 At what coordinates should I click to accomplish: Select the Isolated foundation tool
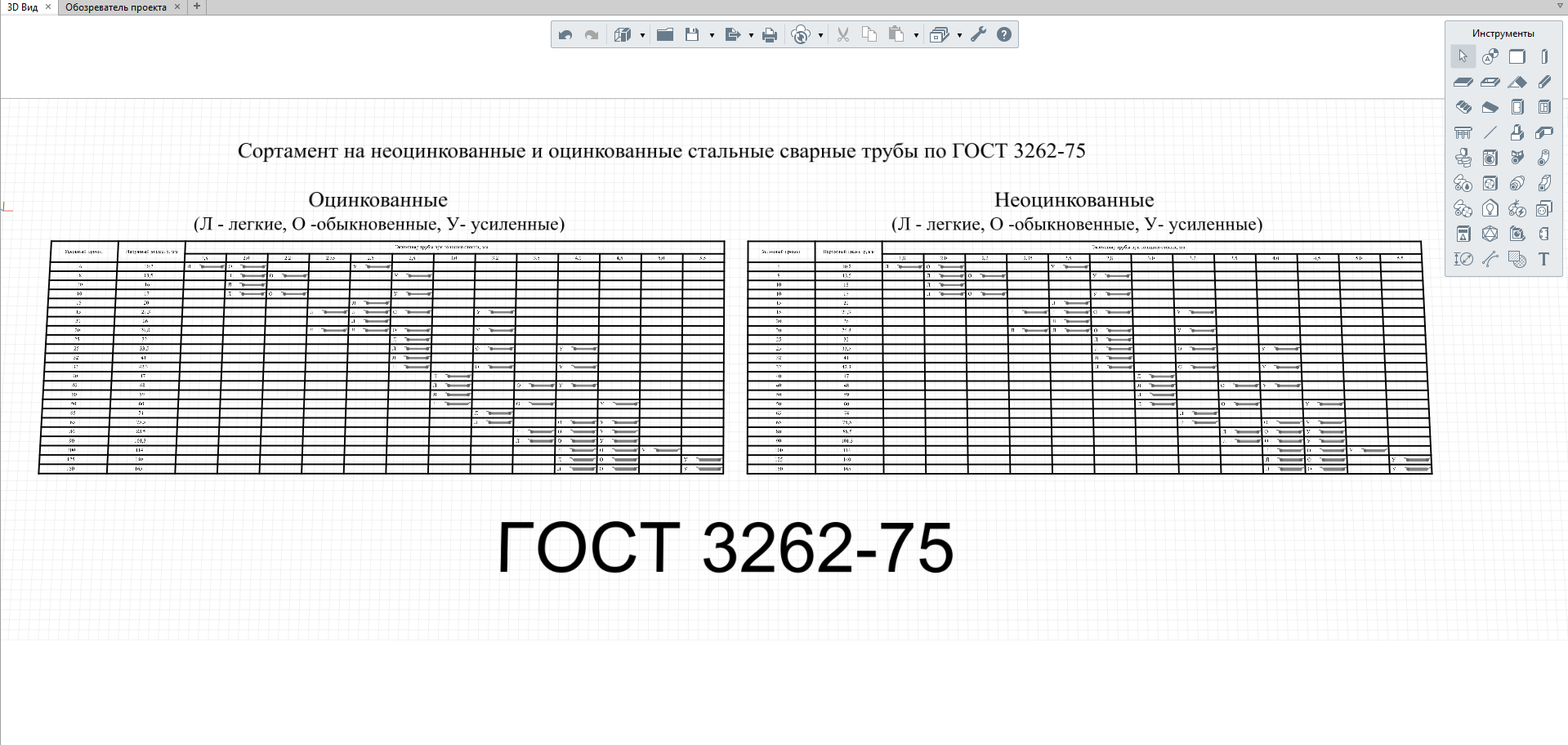tap(1517, 132)
